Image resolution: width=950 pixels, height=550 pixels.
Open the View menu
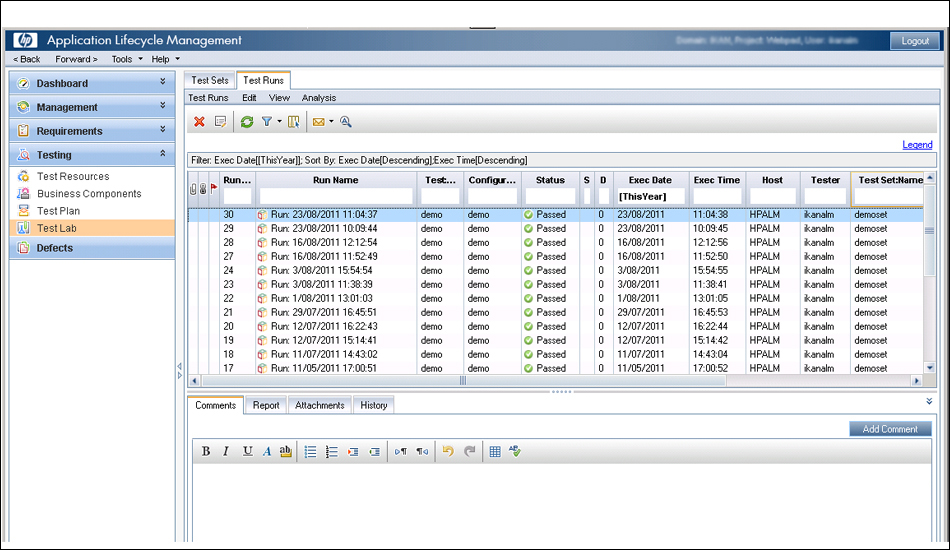[x=279, y=98]
